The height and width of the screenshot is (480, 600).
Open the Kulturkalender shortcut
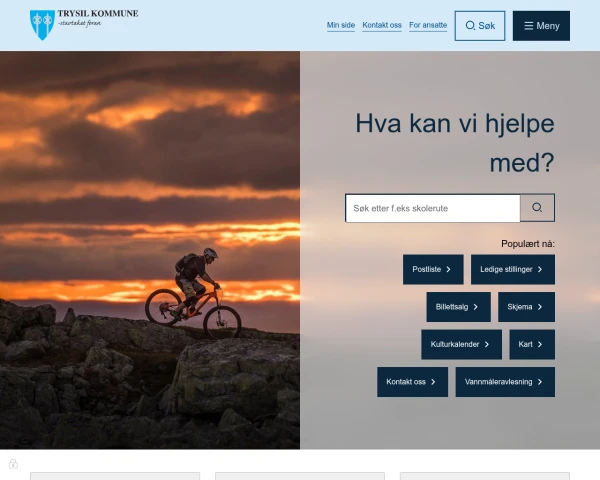(x=461, y=345)
